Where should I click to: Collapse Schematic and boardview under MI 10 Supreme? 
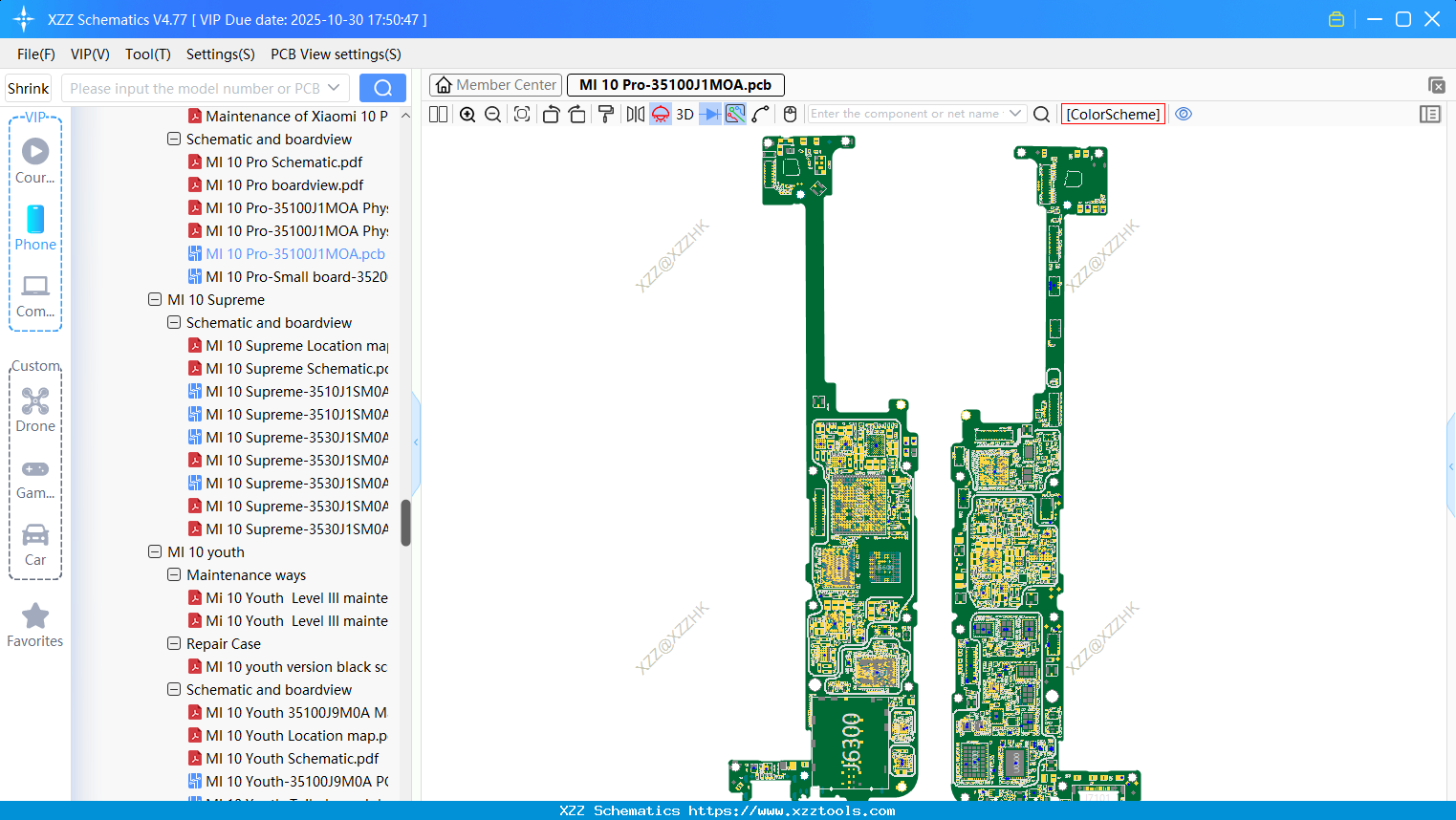[174, 322]
